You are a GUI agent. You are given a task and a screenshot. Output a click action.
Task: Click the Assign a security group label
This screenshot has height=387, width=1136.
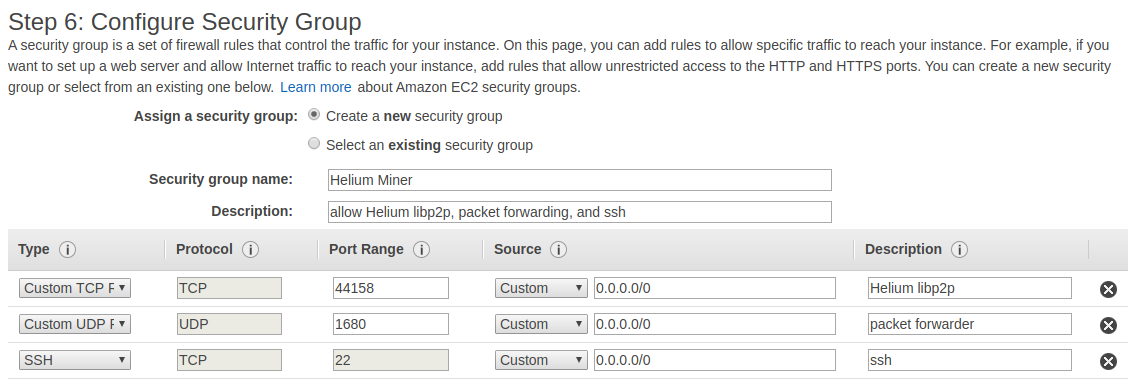215,116
